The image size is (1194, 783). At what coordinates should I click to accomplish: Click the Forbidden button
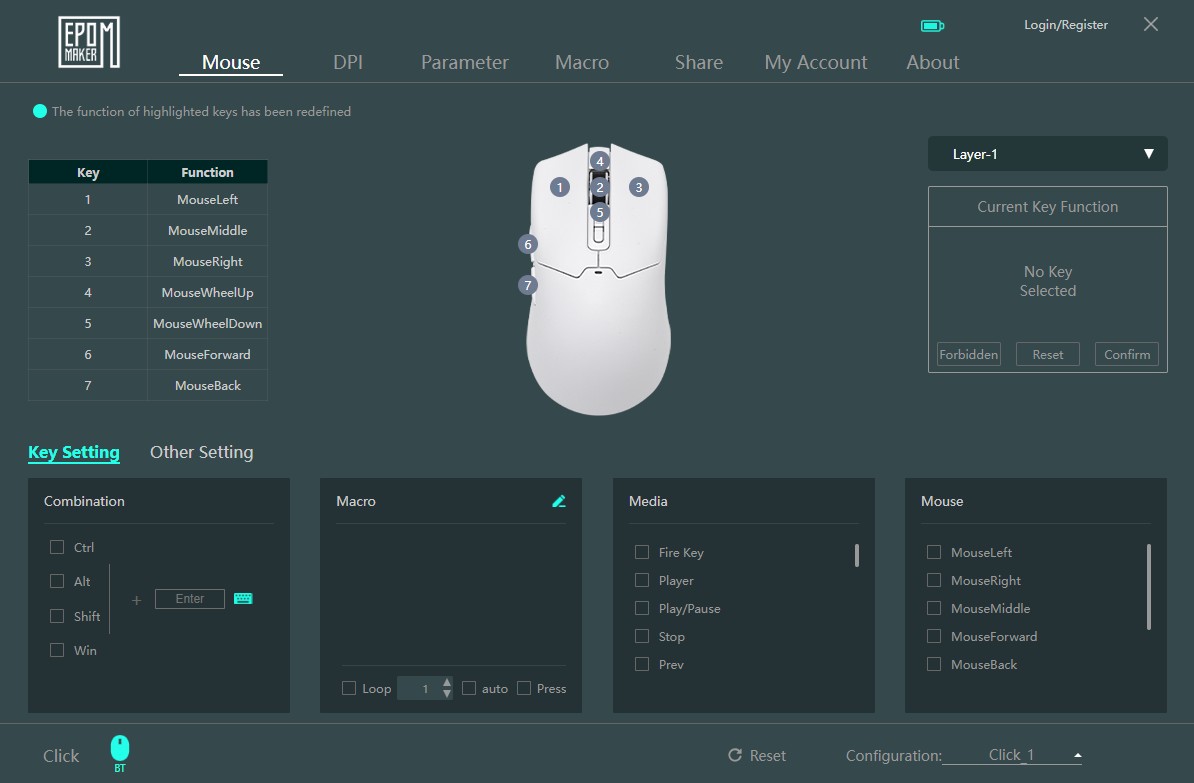pyautogui.click(x=969, y=354)
